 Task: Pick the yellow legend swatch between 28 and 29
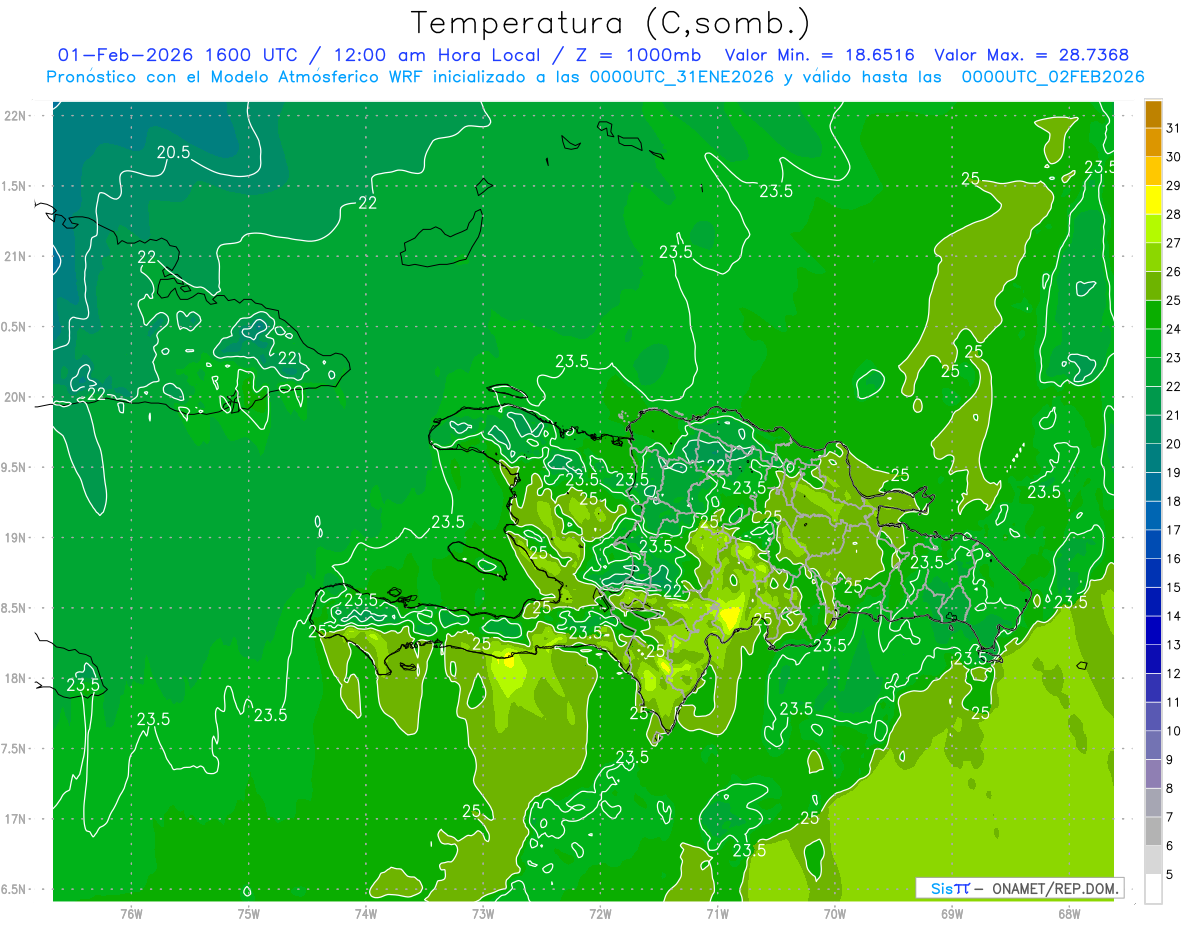1153,199
